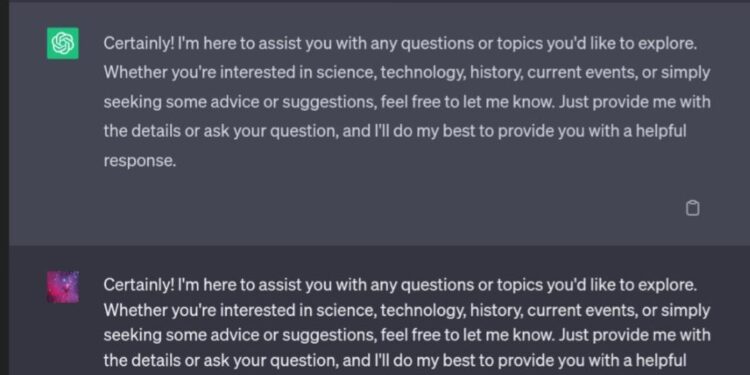Click "Certainly!" in the ChatGPT reply

pyautogui.click(x=139, y=44)
